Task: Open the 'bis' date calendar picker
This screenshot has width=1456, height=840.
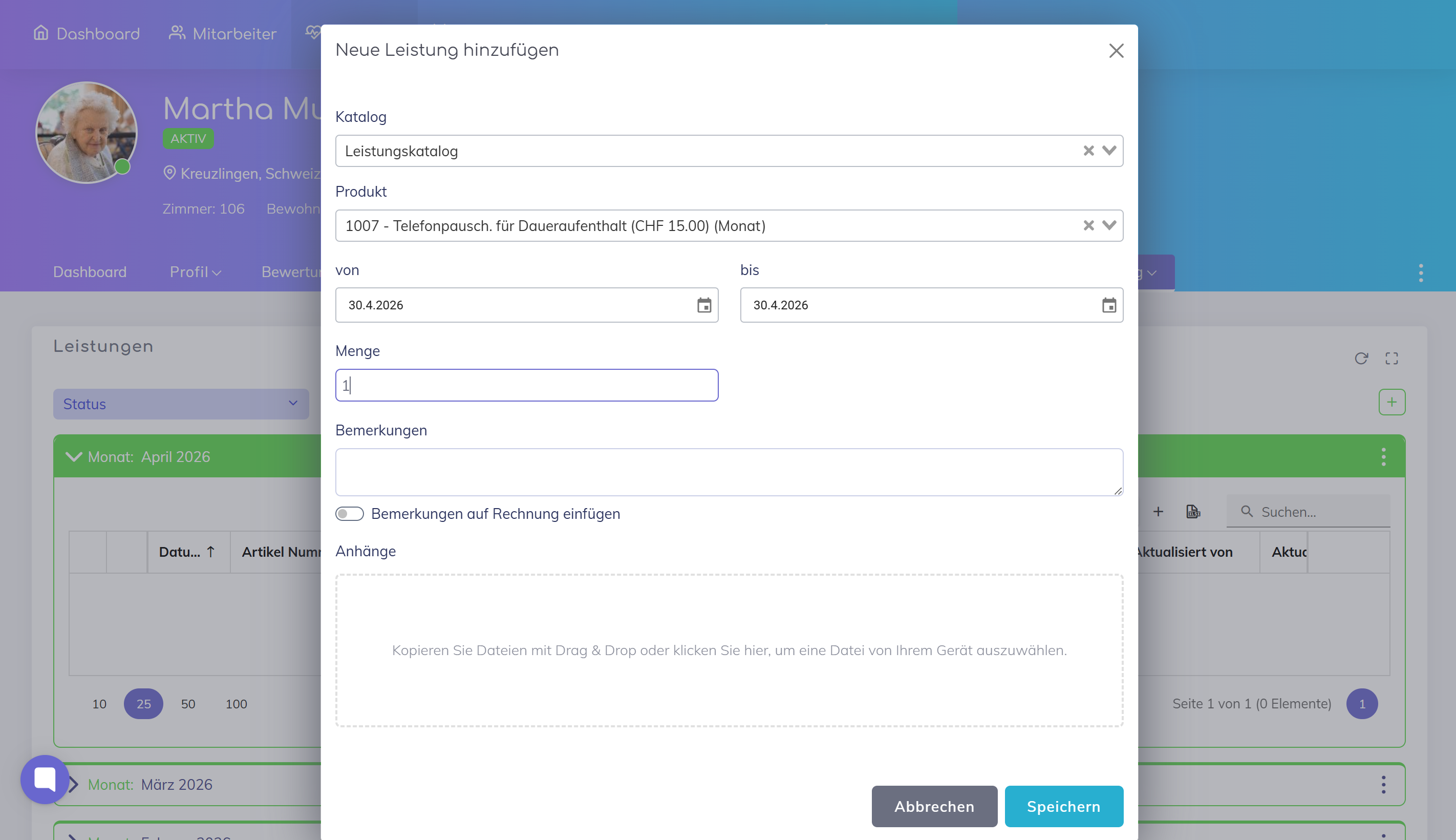Action: tap(1108, 305)
